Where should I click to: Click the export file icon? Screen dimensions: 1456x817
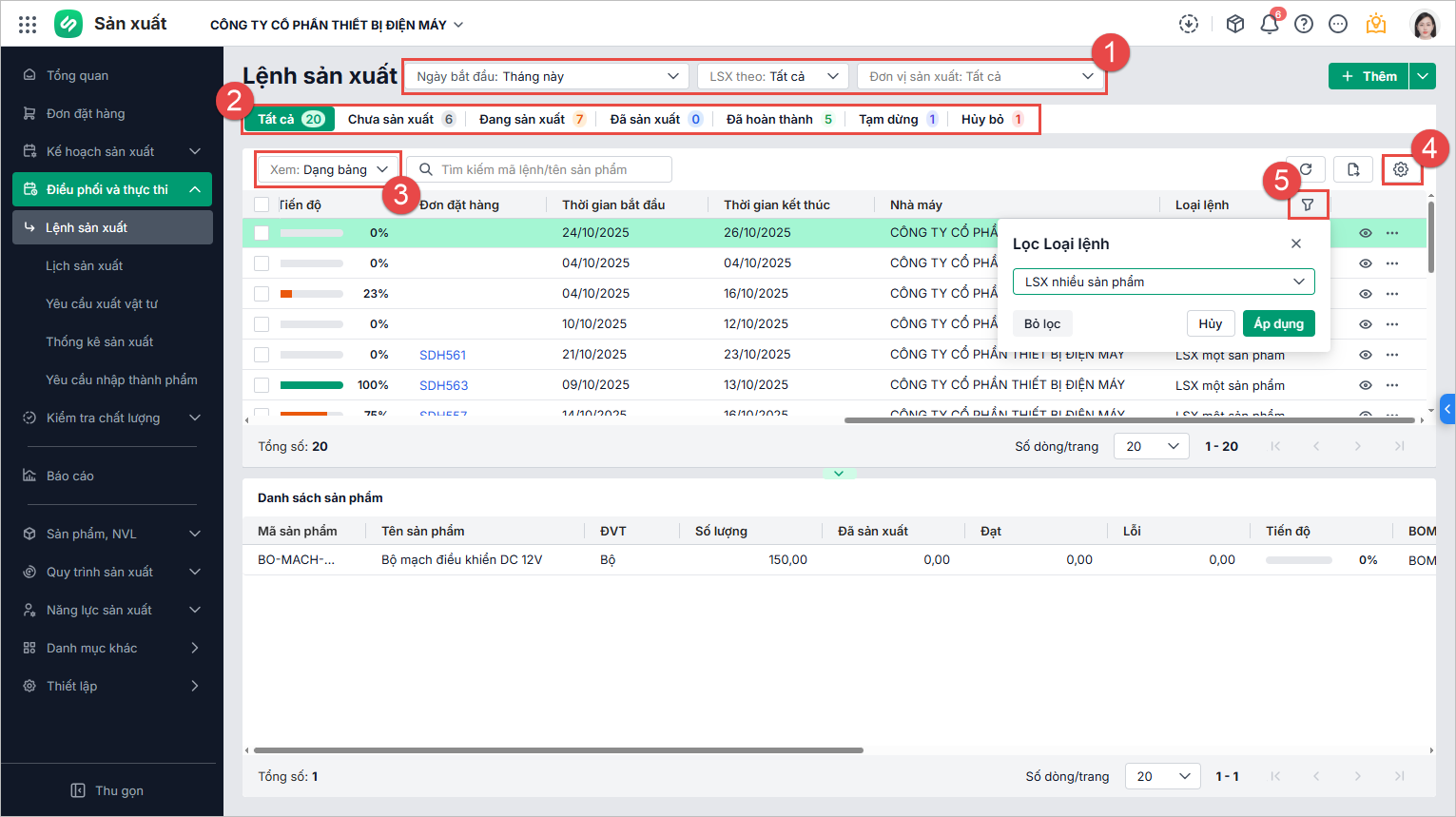point(1352,169)
